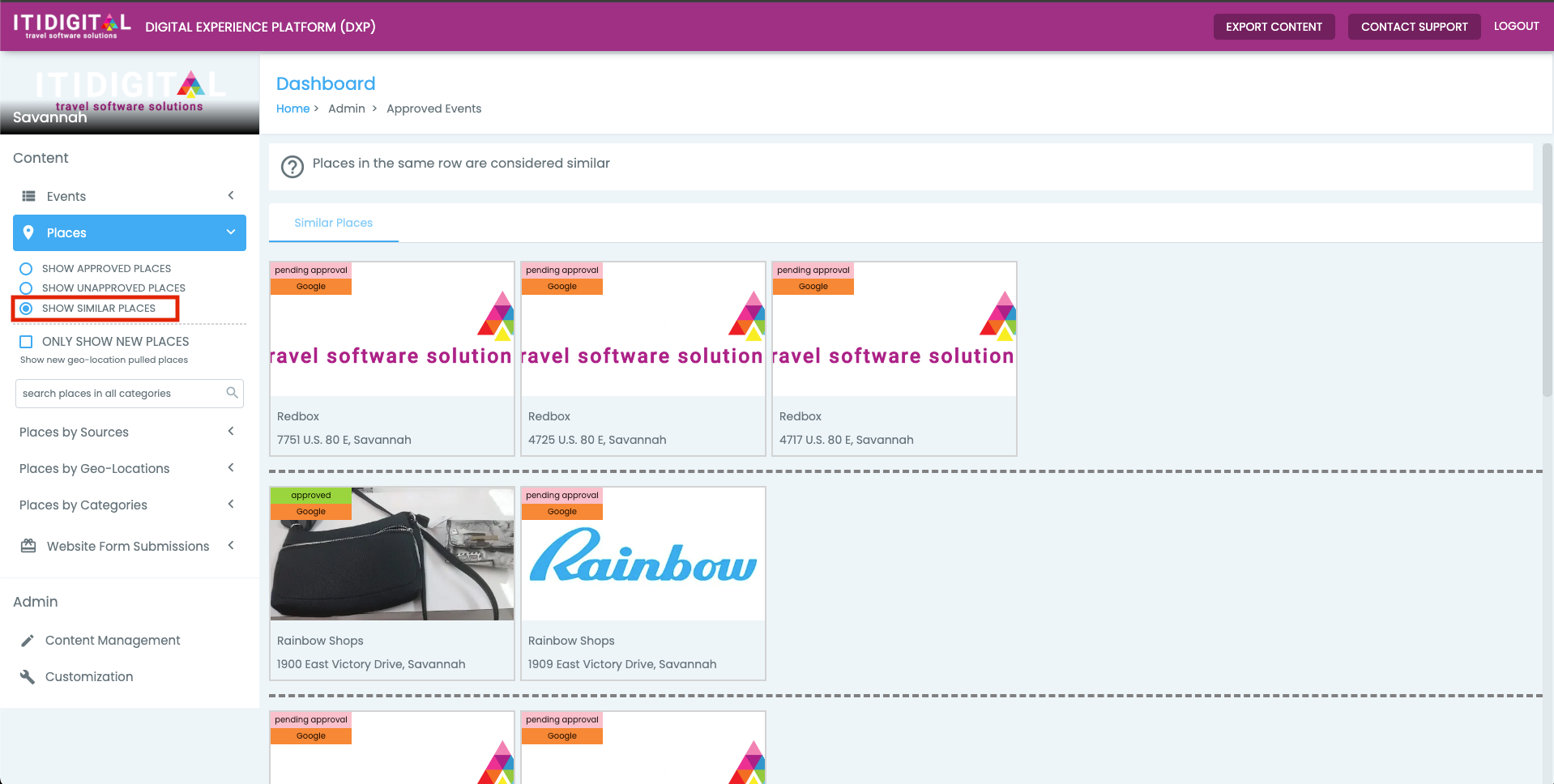Expand Places by Categories chevron

(231, 504)
